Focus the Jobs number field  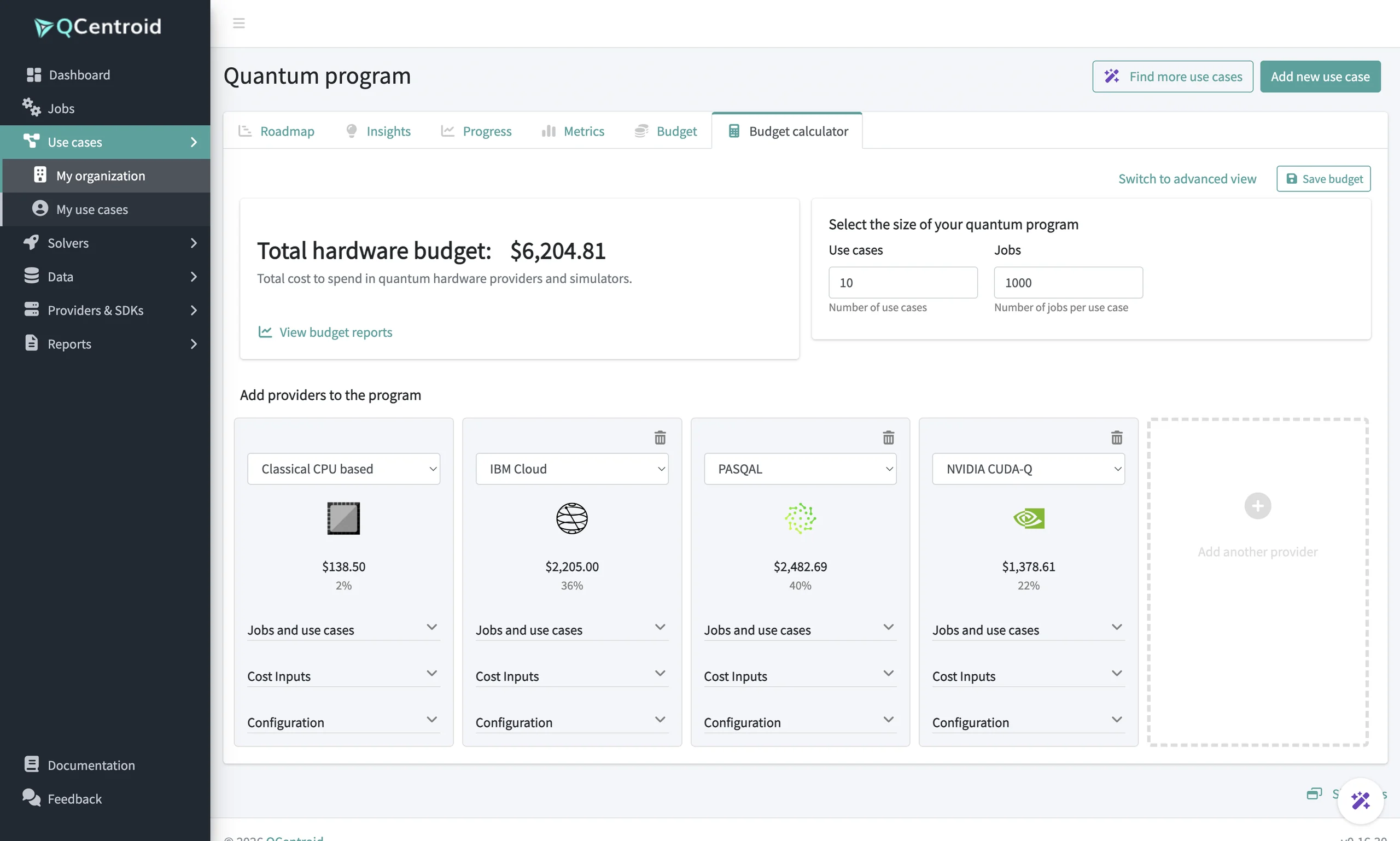(x=1068, y=282)
